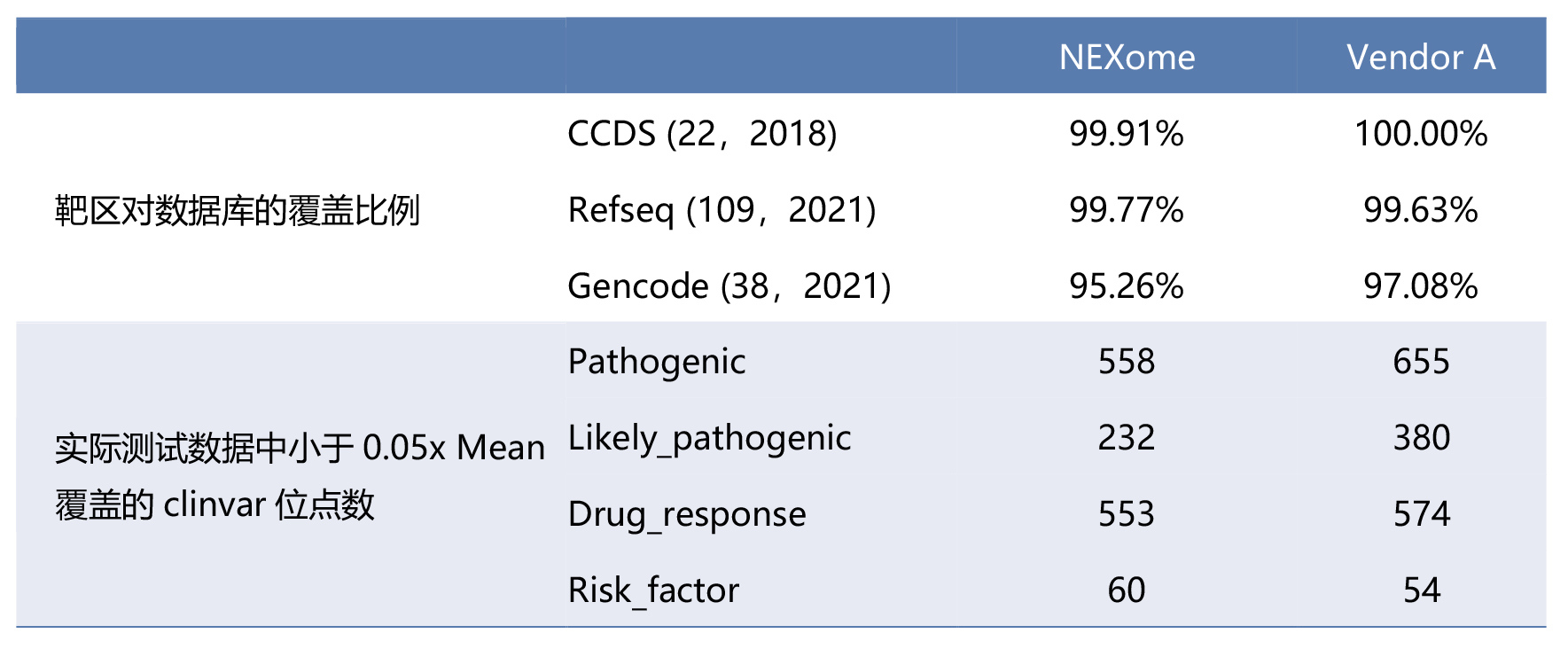Click the 实际测试数据中小于 0.05x Mean group label

click(x=300, y=448)
